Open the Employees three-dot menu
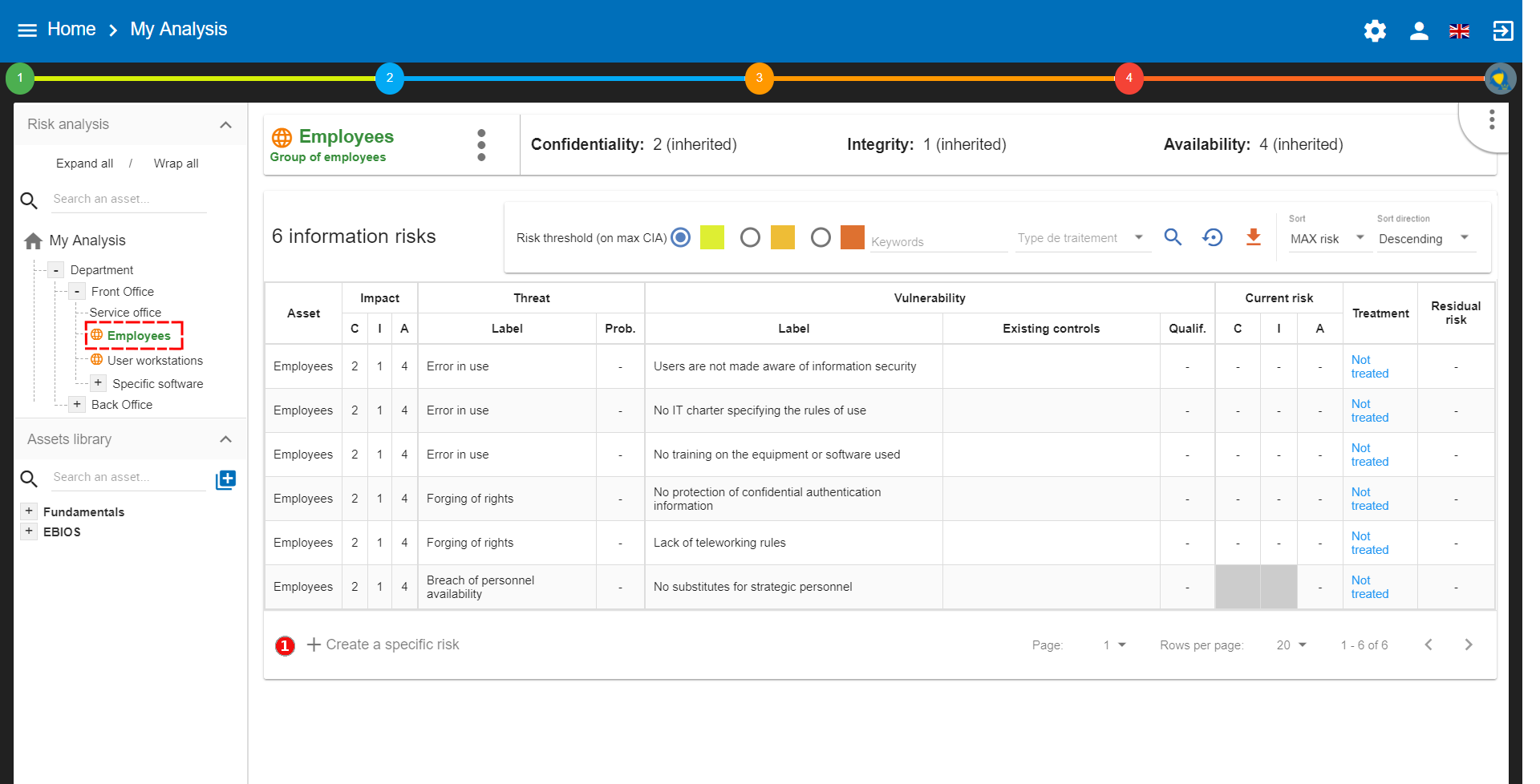1540x784 pixels. point(481,145)
